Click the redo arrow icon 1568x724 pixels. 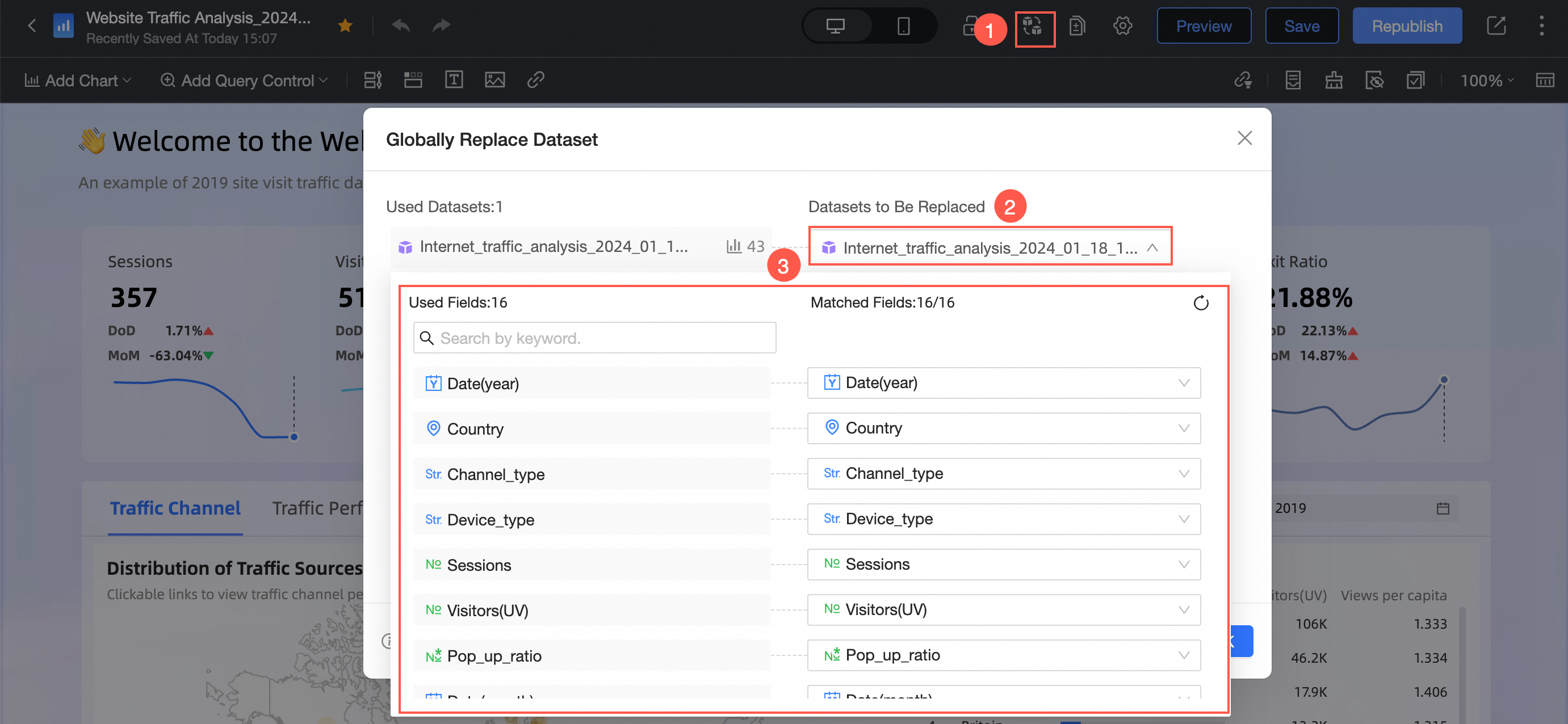coord(441,26)
